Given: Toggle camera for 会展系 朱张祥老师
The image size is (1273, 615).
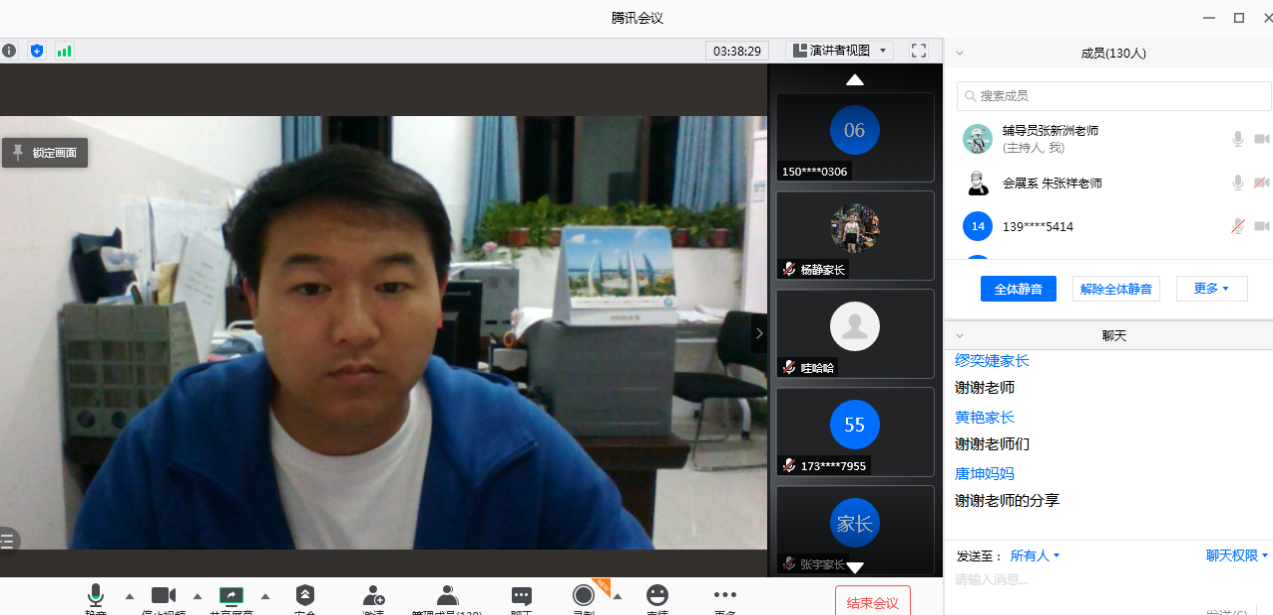Looking at the screenshot, I should click(1261, 183).
